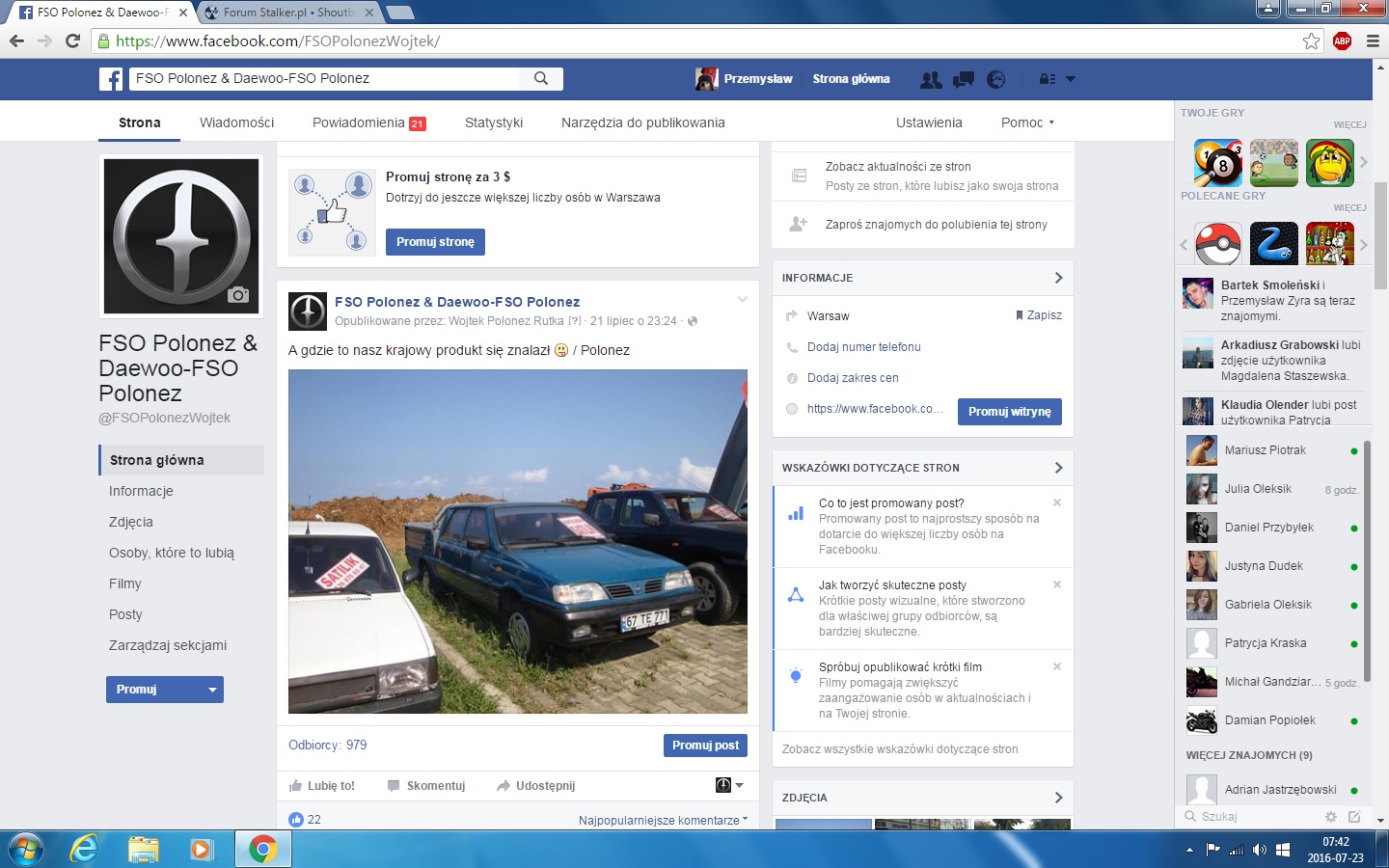Go back to previous page
The height and width of the screenshot is (868, 1389).
(x=16, y=41)
